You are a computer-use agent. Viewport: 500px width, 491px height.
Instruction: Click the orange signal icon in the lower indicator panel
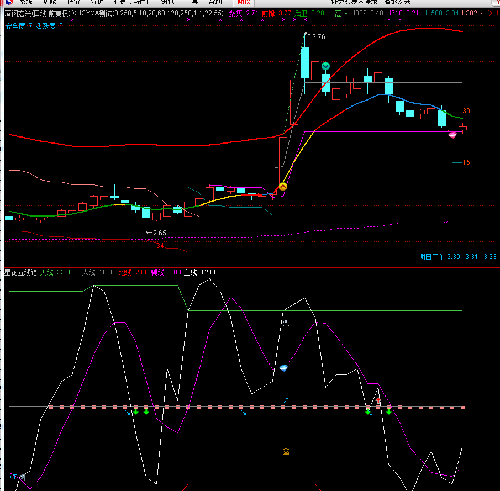[286, 452]
